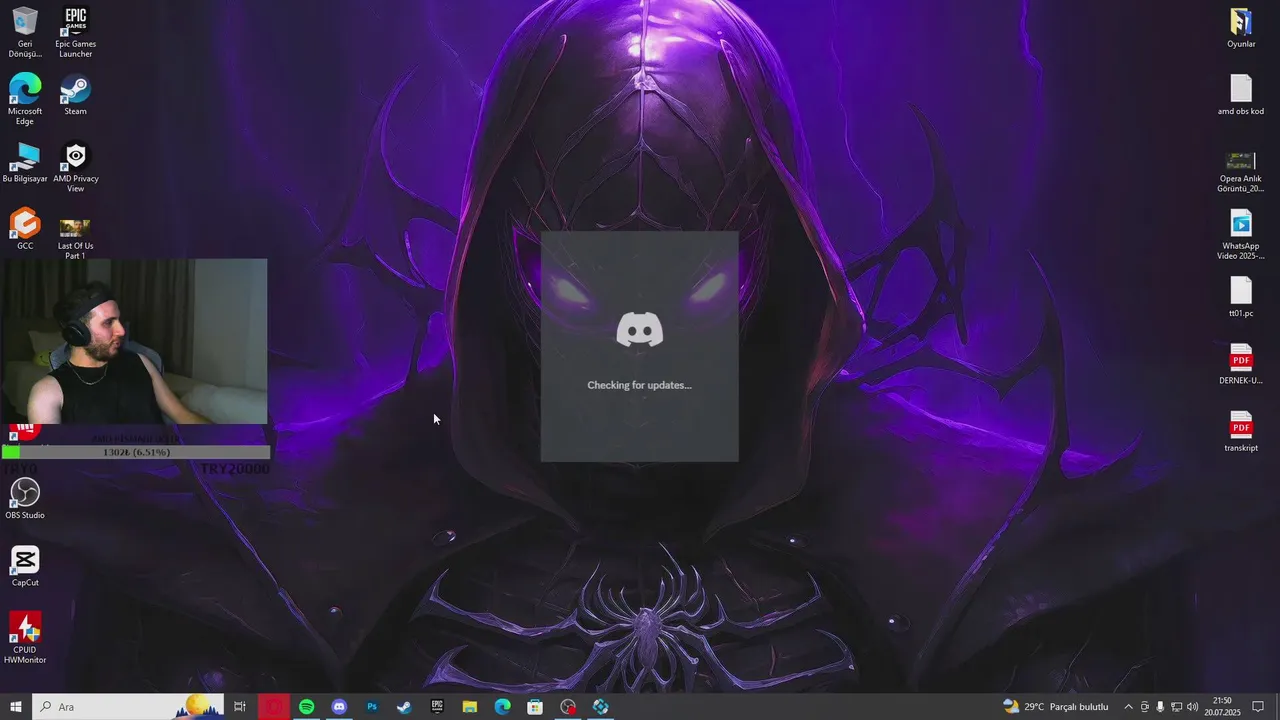Open the blue diamond app in taskbar
The height and width of the screenshot is (720, 1280).
pos(601,707)
